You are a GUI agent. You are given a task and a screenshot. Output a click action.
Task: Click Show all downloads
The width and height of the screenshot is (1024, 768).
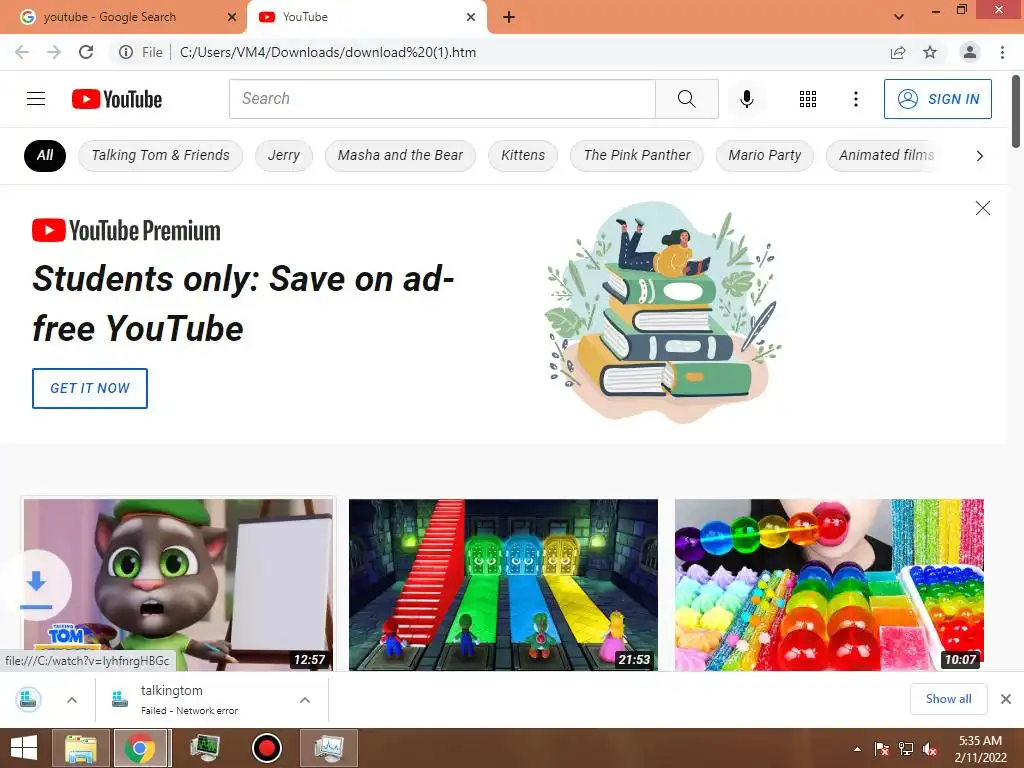948,699
